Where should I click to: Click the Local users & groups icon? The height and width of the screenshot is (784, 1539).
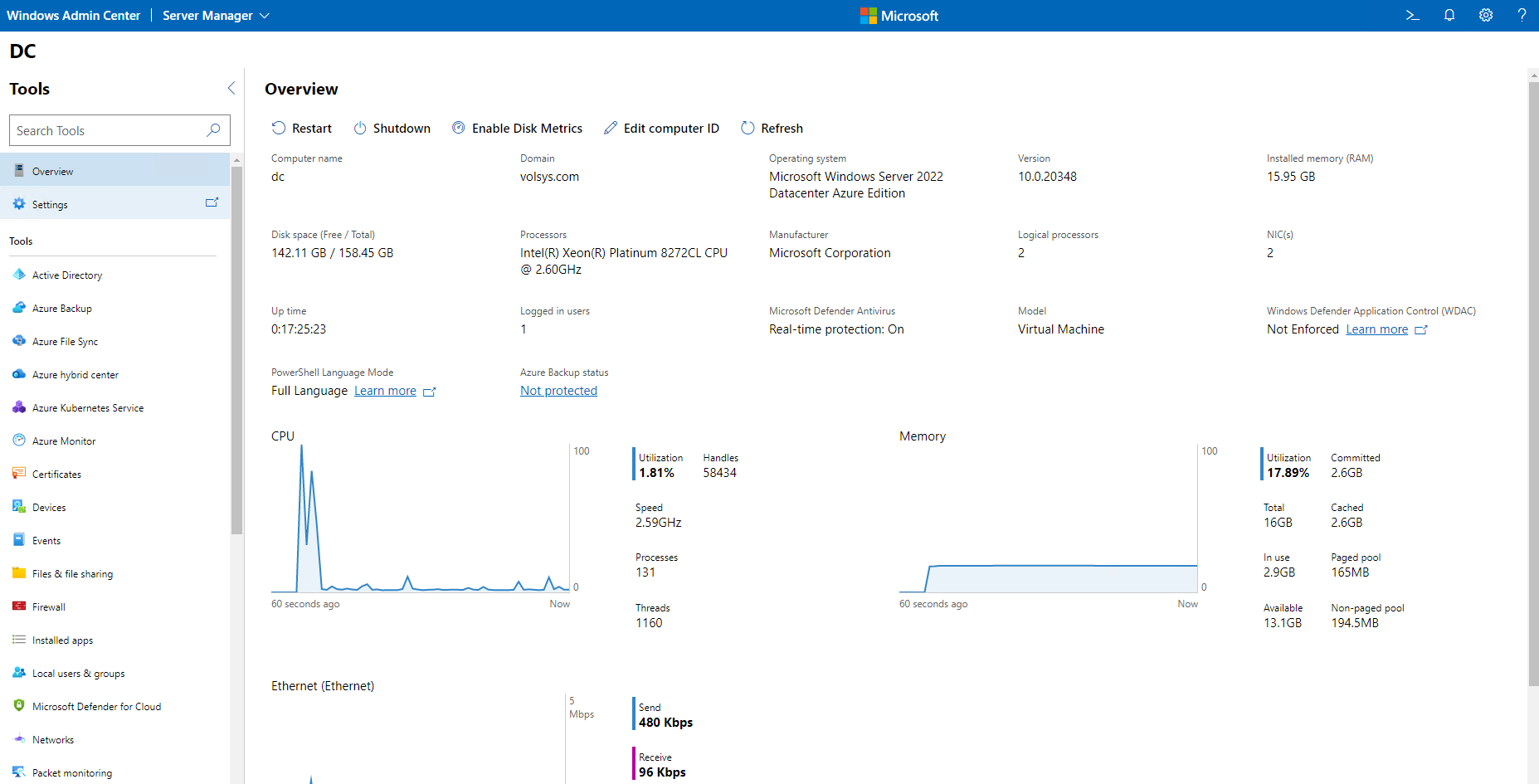click(x=19, y=673)
